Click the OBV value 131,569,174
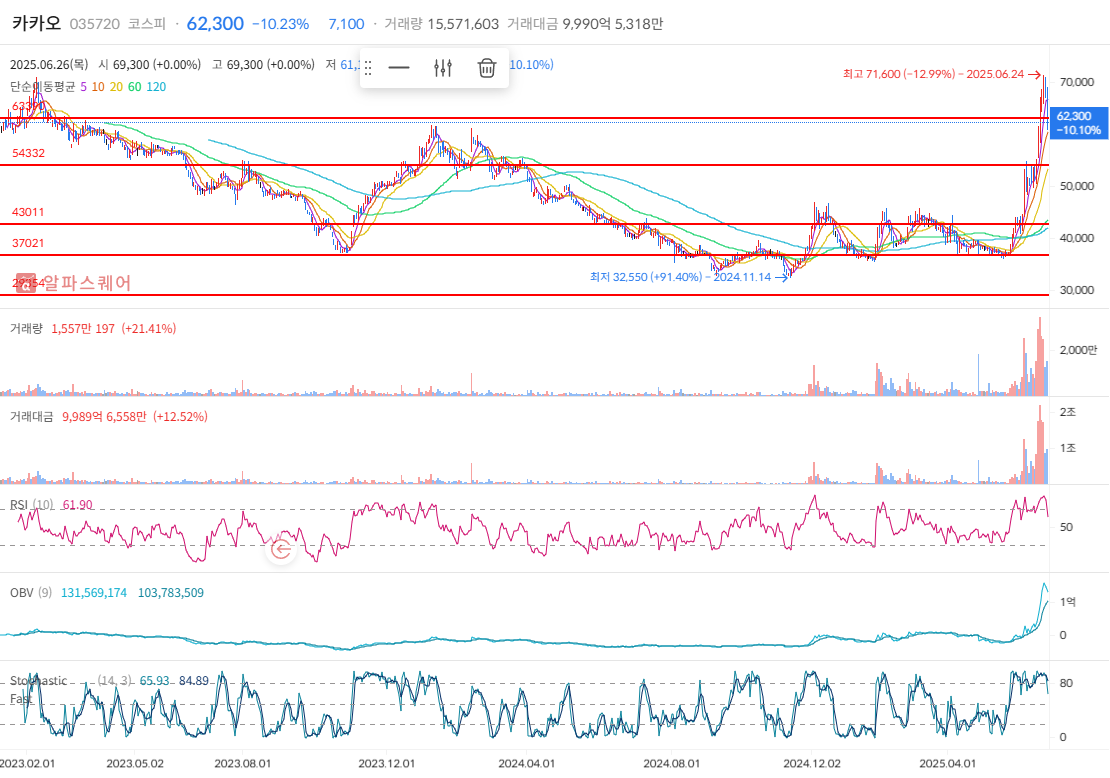 pos(94,593)
